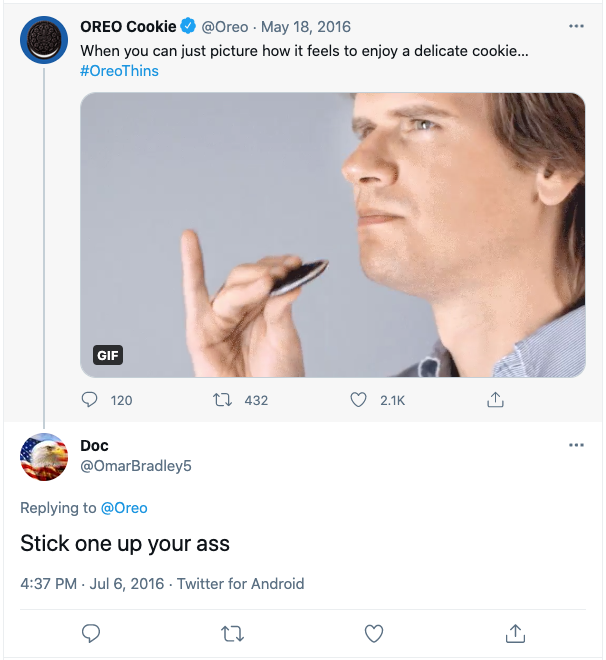Reply to Doc's tweet

[90, 633]
